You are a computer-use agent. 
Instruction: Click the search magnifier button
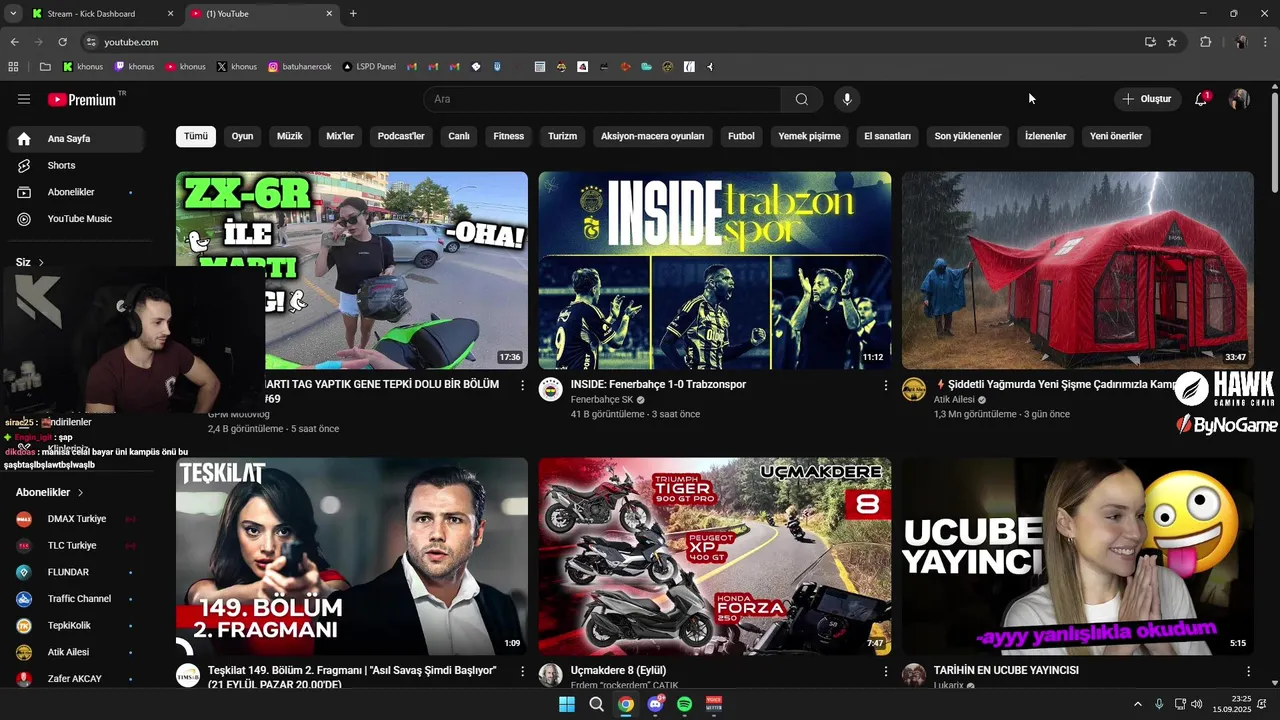[x=802, y=99]
